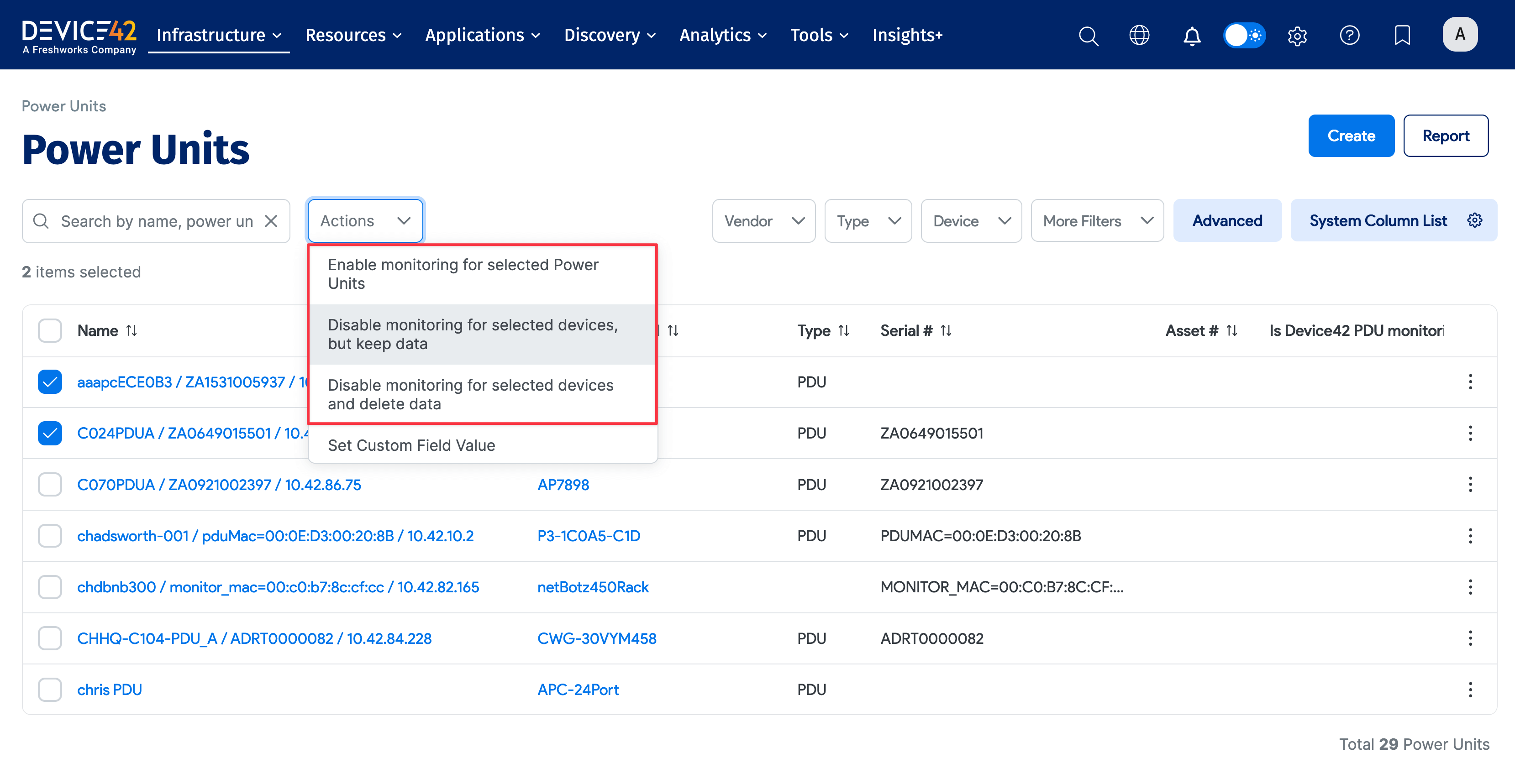1515x784 pixels.
Task: Select Enable monitoring for selected Power Units
Action: point(463,274)
